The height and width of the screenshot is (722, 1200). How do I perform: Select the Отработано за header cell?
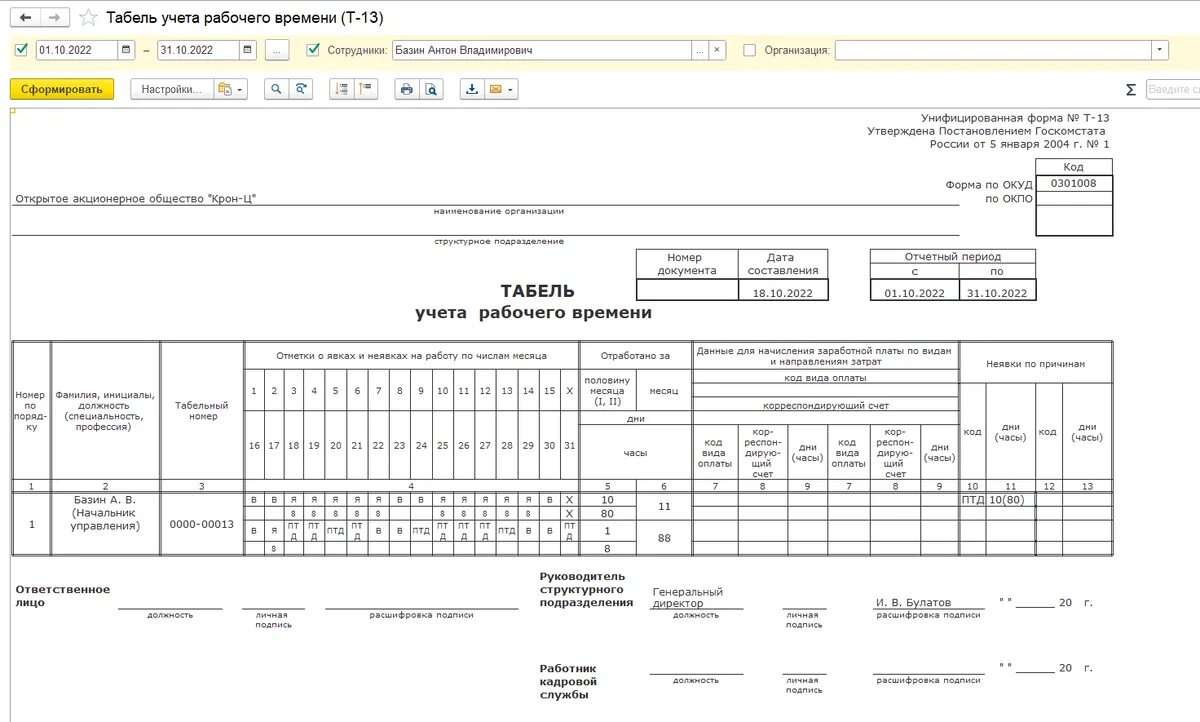point(635,355)
